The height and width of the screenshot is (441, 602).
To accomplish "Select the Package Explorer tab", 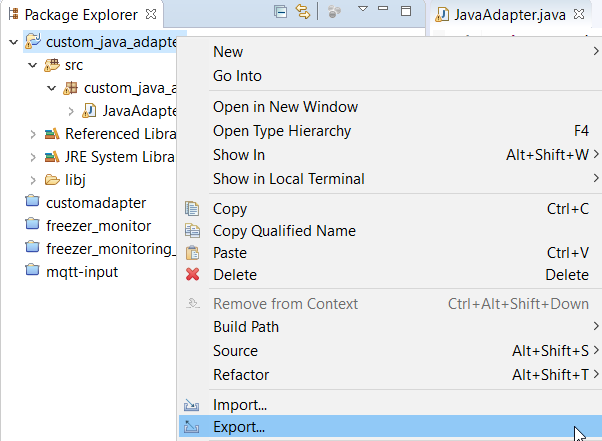I will pyautogui.click(x=81, y=15).
